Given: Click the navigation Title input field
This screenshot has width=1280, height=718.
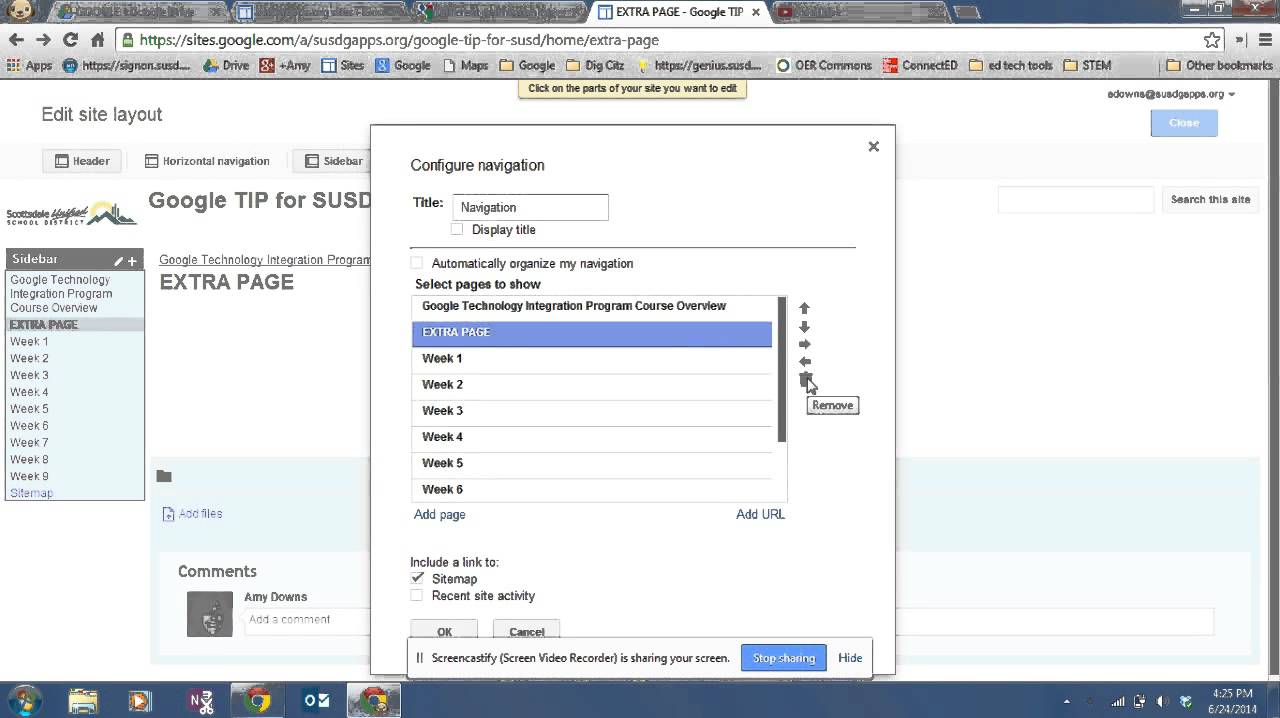Looking at the screenshot, I should [530, 207].
